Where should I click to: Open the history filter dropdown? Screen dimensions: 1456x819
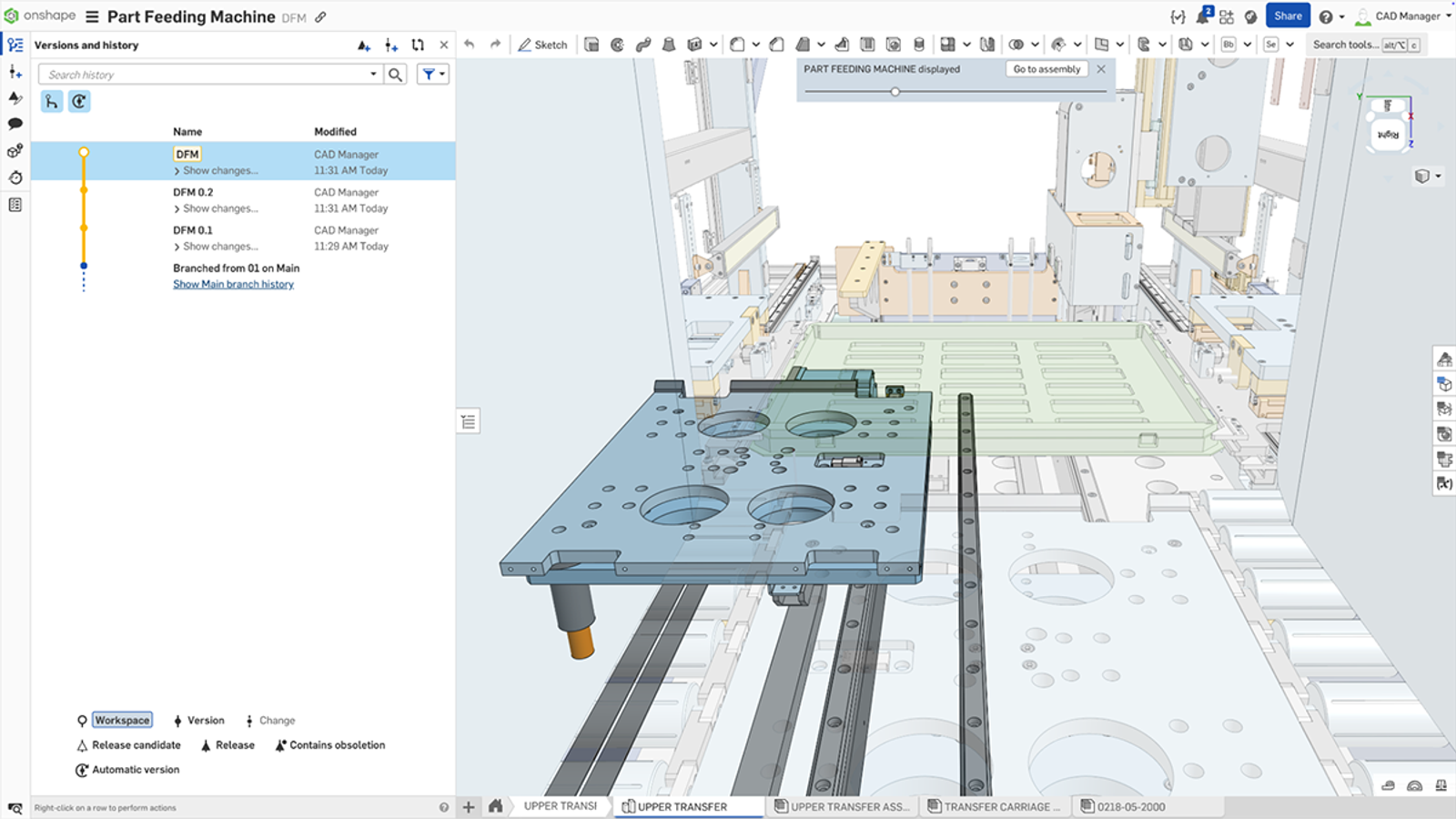tap(433, 74)
